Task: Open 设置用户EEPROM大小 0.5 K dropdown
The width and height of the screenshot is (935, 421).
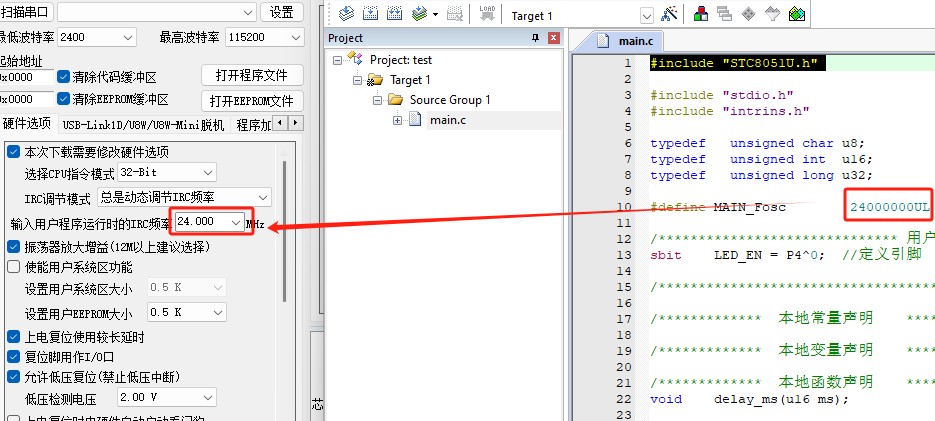Action: (x=187, y=312)
